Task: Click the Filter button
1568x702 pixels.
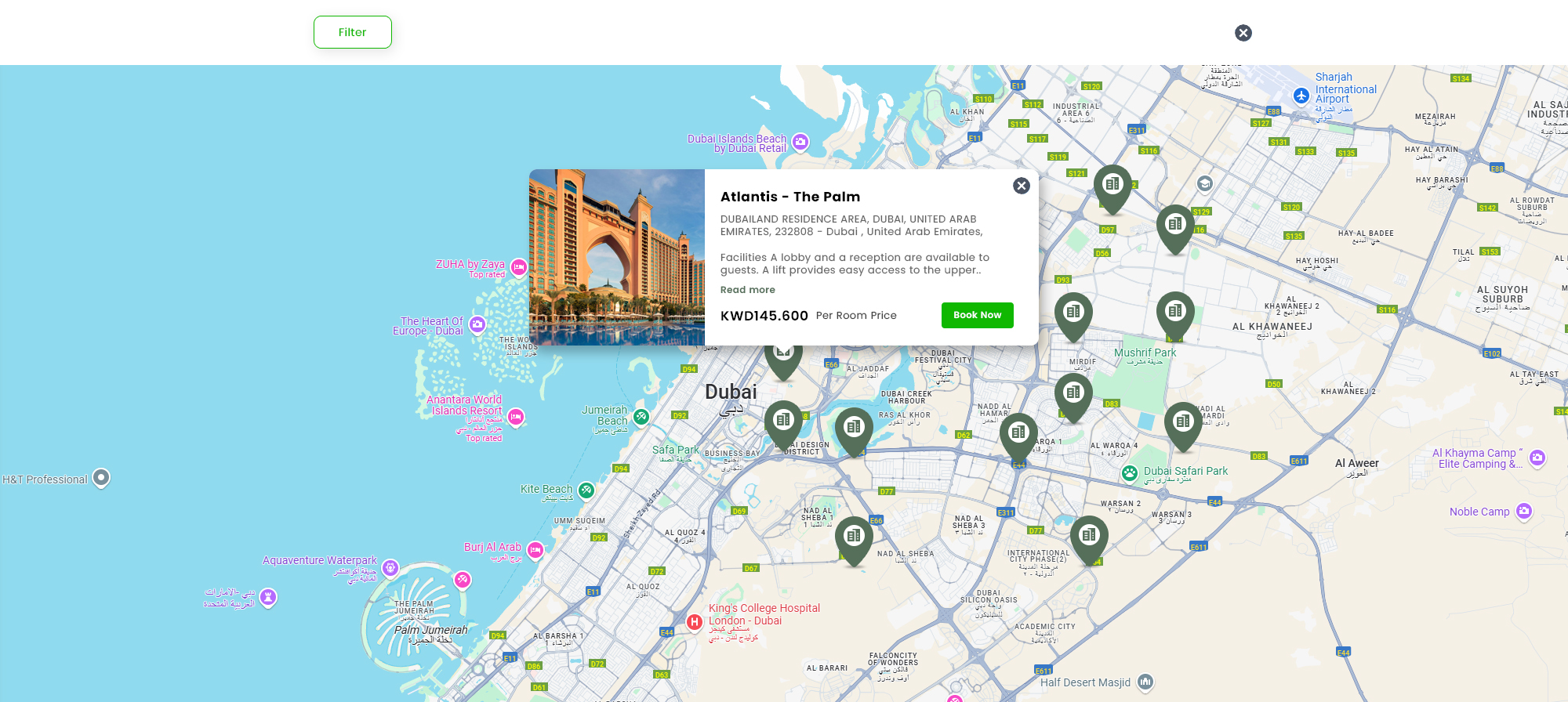Action: tap(352, 32)
